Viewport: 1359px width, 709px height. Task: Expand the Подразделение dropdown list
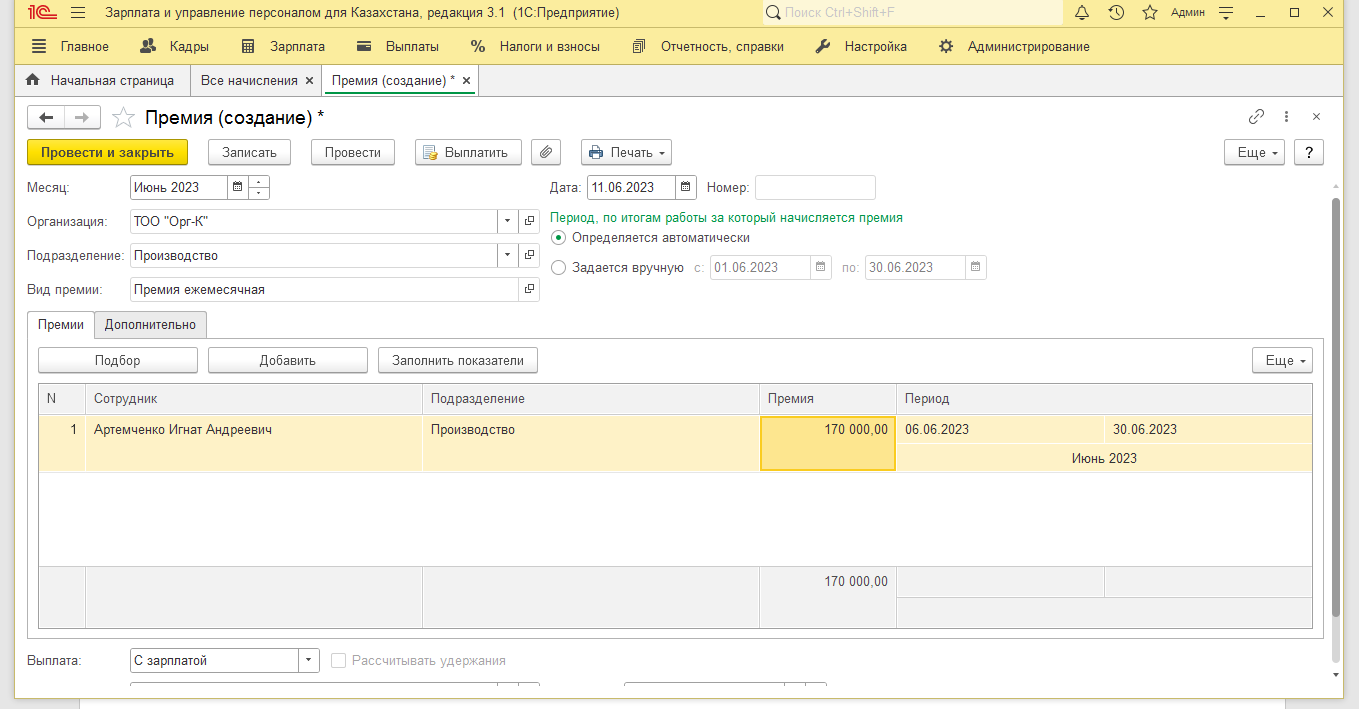[x=508, y=255]
